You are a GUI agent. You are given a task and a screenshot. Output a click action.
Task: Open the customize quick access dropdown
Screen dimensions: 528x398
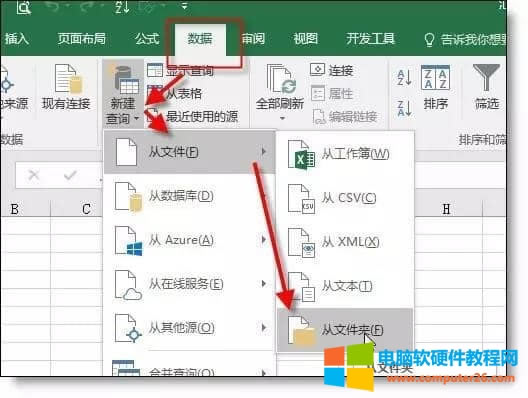(185, 6)
